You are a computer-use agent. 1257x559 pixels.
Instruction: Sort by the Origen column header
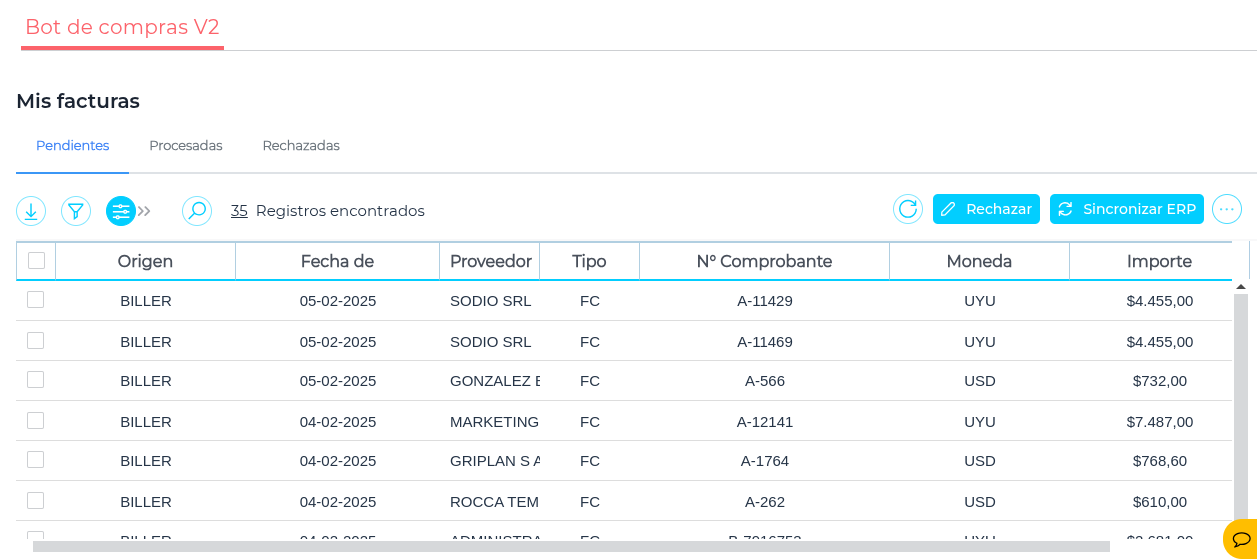146,261
